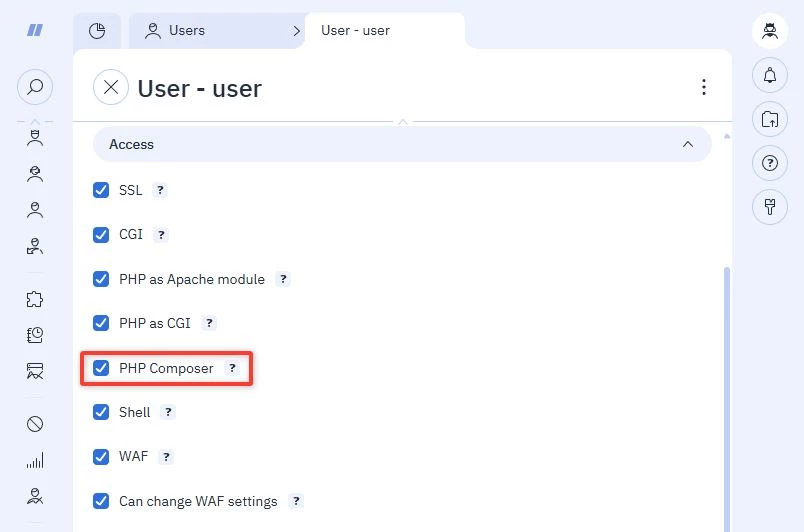This screenshot has width=804, height=532.
Task: Open the search icon in sidebar
Action: click(35, 87)
